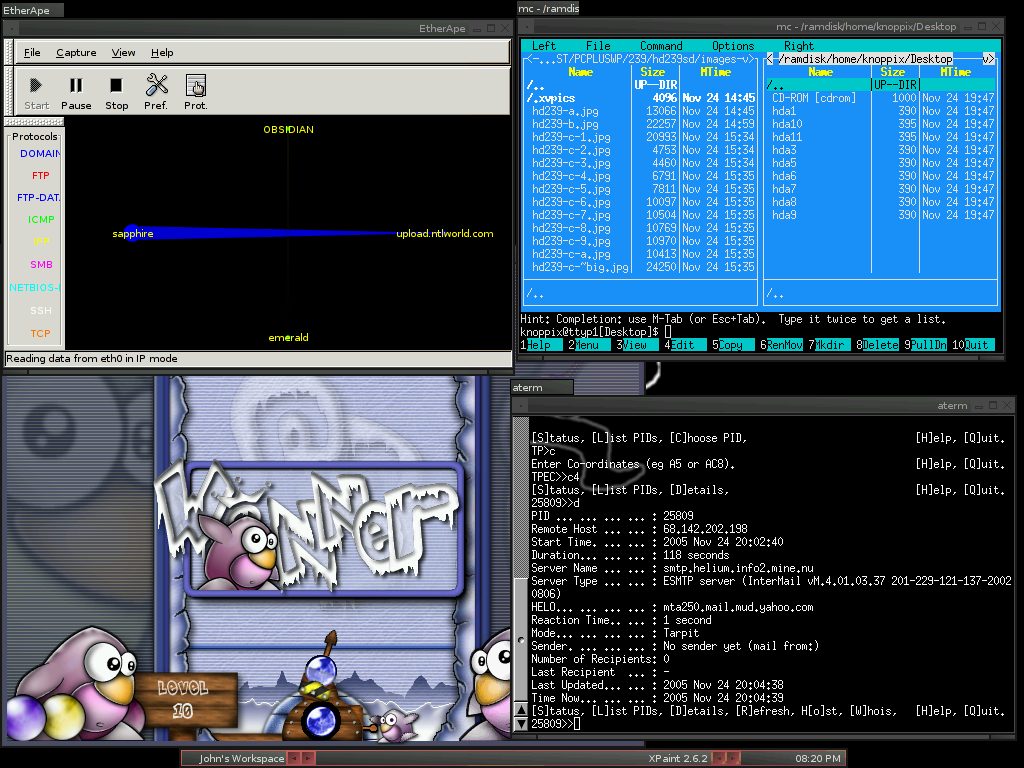Select the EtherApe window tab
Screen dimensions: 1024x768
tap(32, 10)
